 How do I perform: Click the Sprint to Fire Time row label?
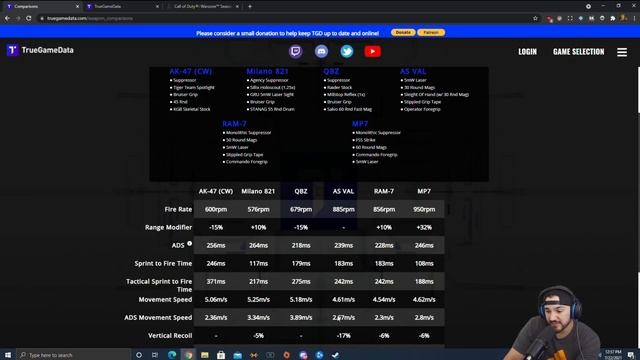(x=163, y=264)
